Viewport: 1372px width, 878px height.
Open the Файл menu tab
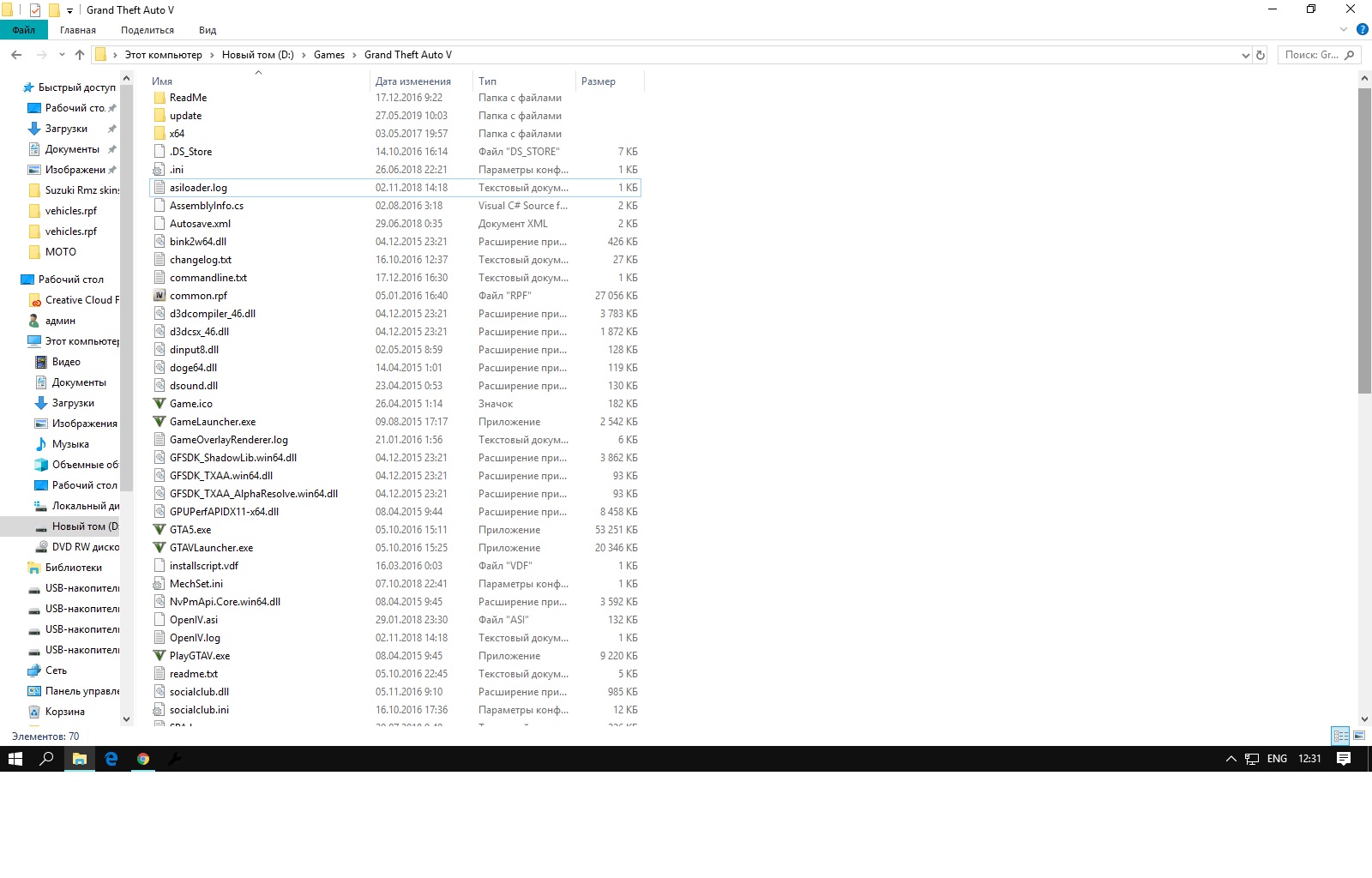tap(24, 30)
